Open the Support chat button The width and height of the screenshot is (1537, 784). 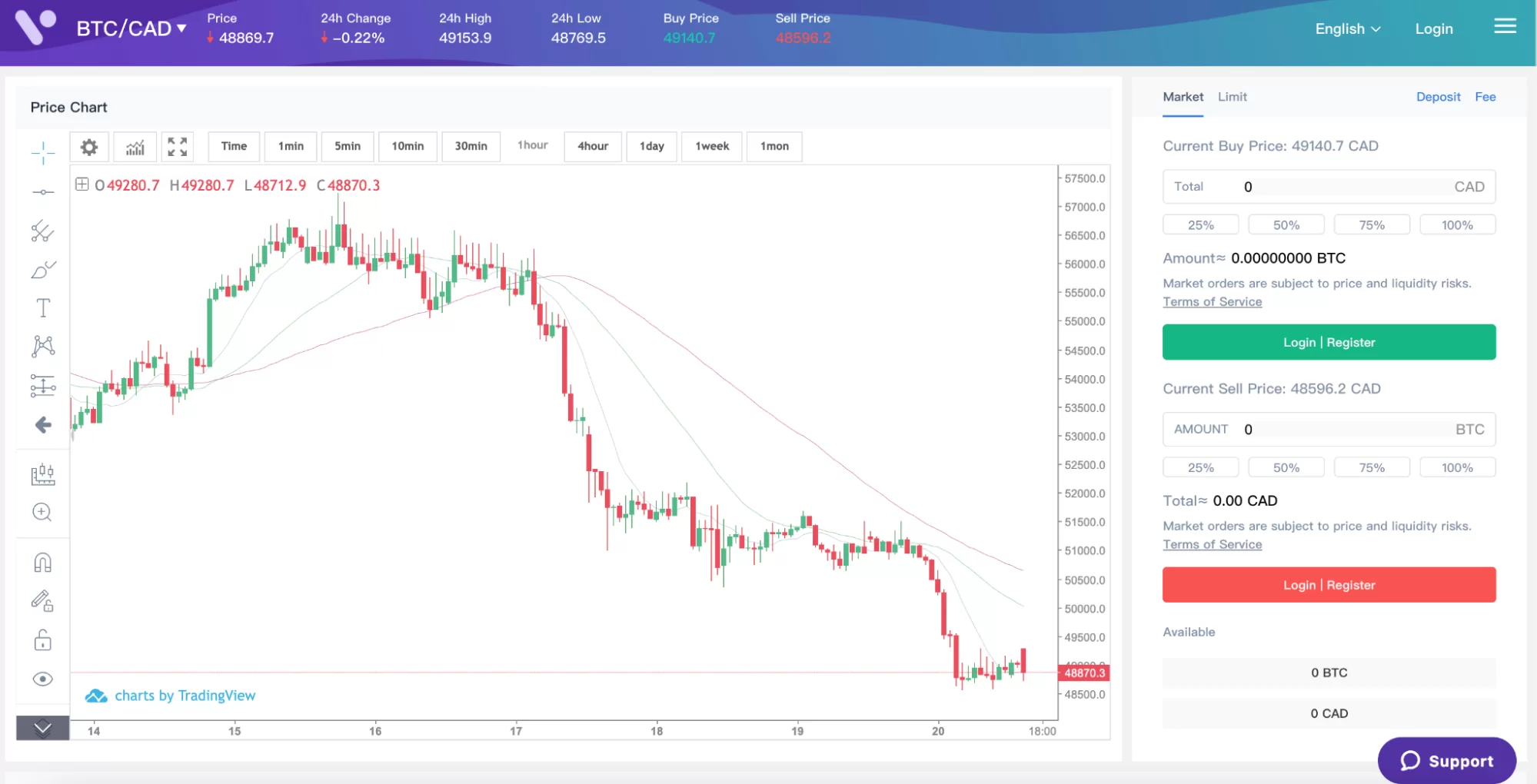[1446, 761]
